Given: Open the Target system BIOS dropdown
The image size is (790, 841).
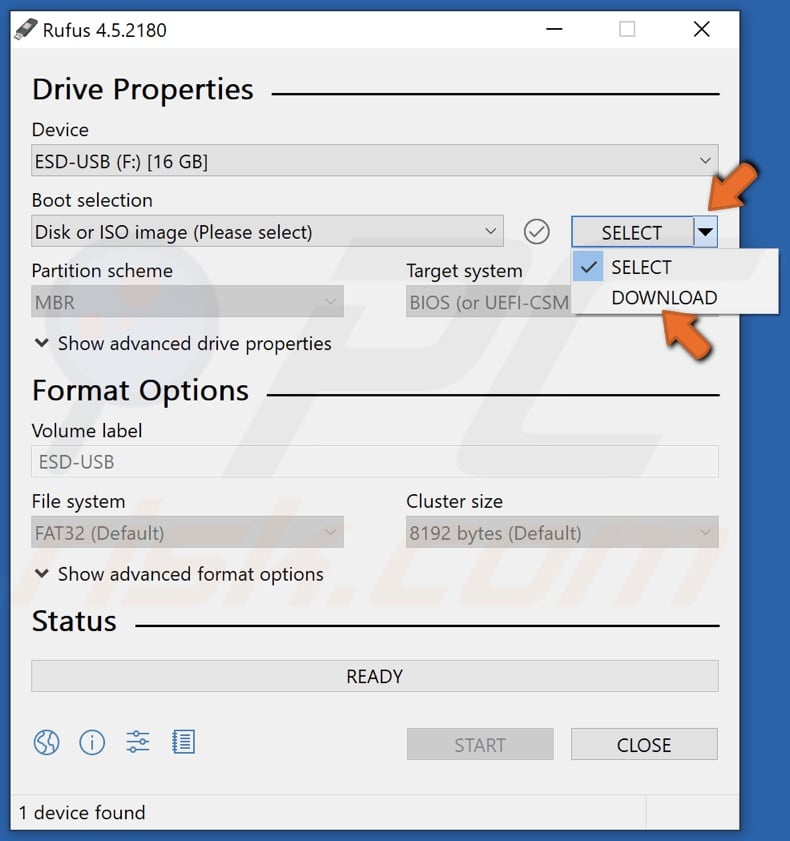Looking at the screenshot, I should click(x=489, y=301).
